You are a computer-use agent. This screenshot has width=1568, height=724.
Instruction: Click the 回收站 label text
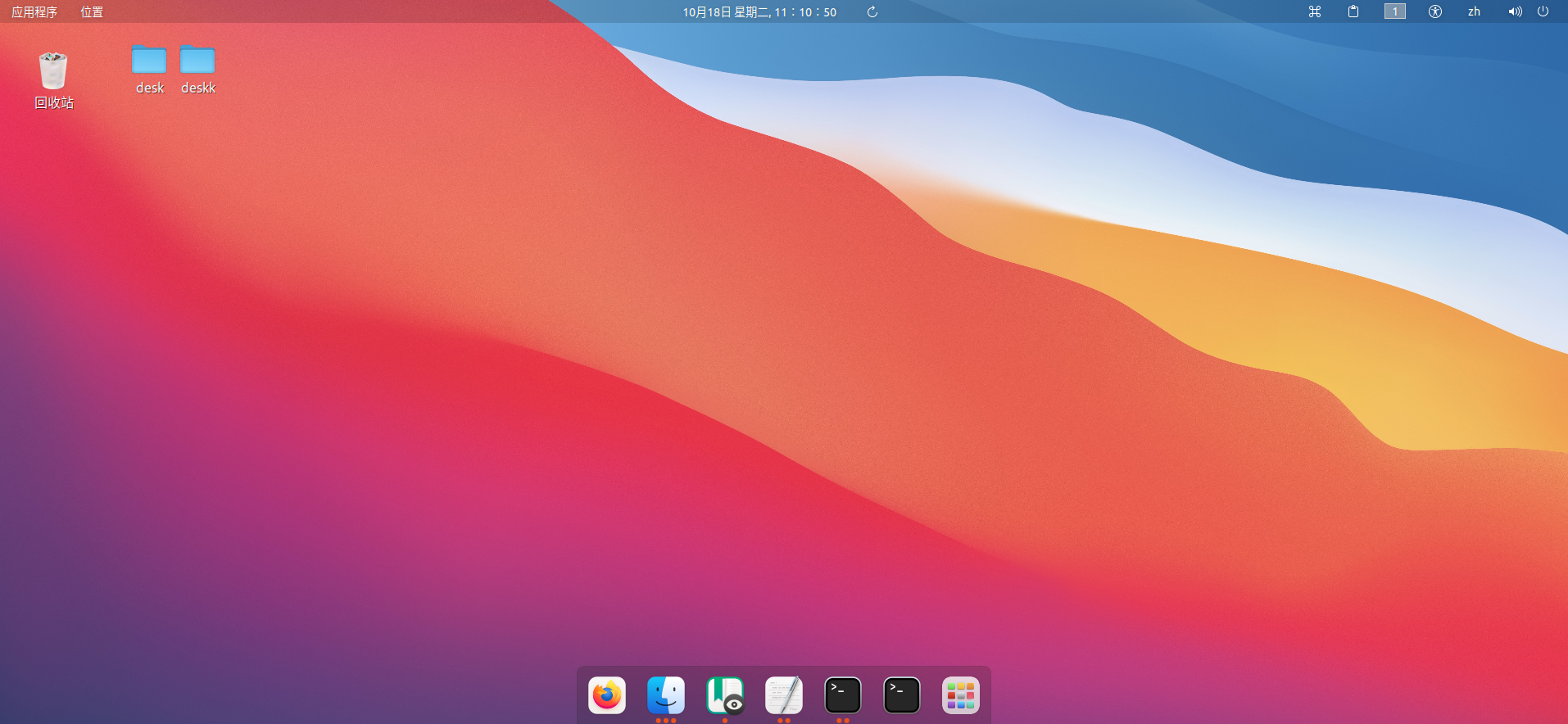pos(54,102)
